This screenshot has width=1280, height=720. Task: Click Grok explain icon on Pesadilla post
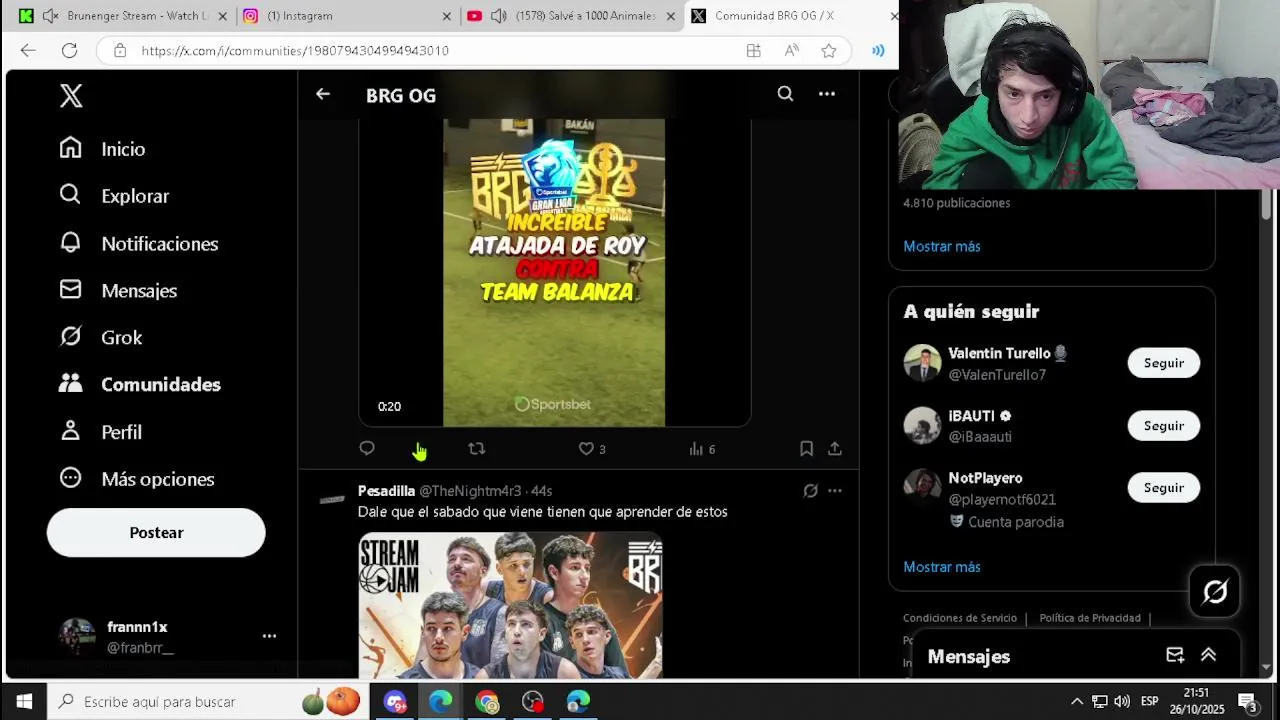point(811,491)
